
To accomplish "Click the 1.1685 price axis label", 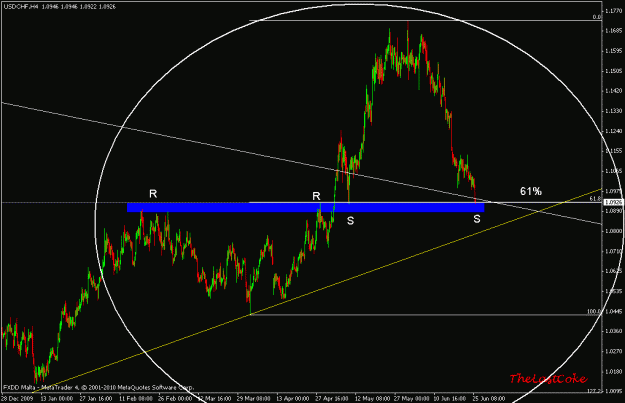I will tap(613, 31).
